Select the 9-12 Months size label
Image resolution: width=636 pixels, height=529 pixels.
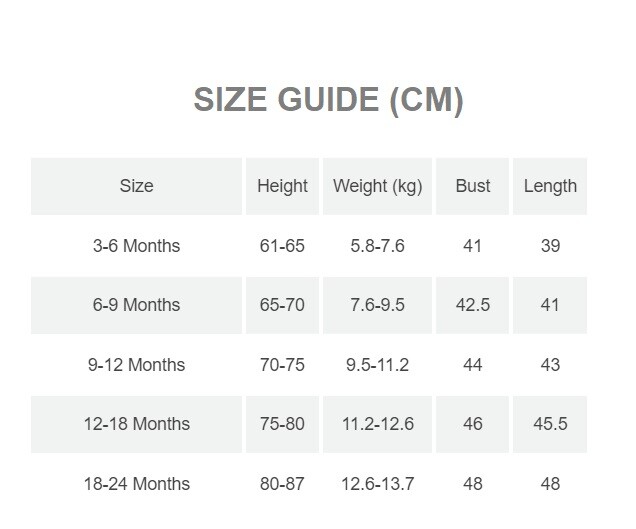(136, 365)
